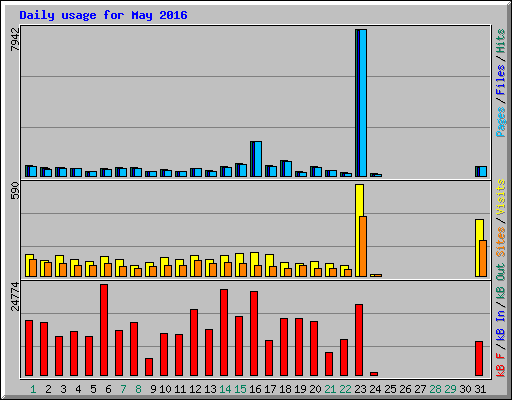Click day label 14 on the x-axis

(x=225, y=389)
